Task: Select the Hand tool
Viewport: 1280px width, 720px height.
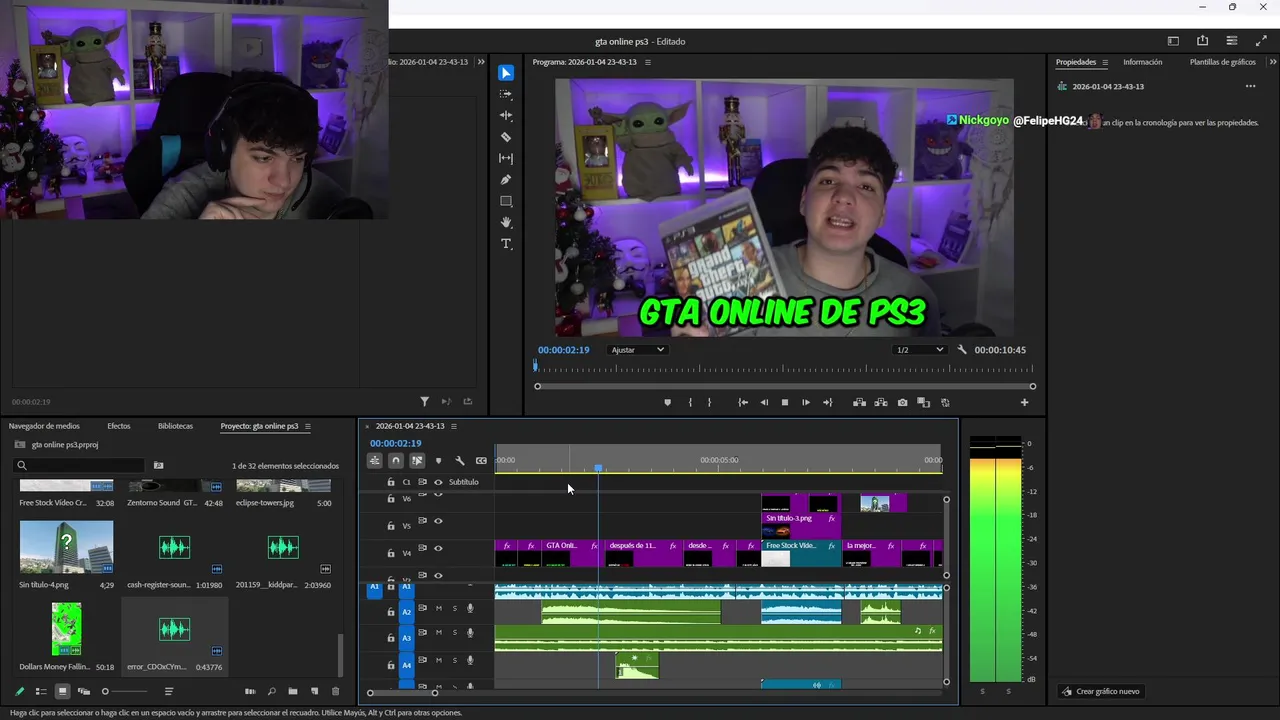Action: [x=506, y=222]
